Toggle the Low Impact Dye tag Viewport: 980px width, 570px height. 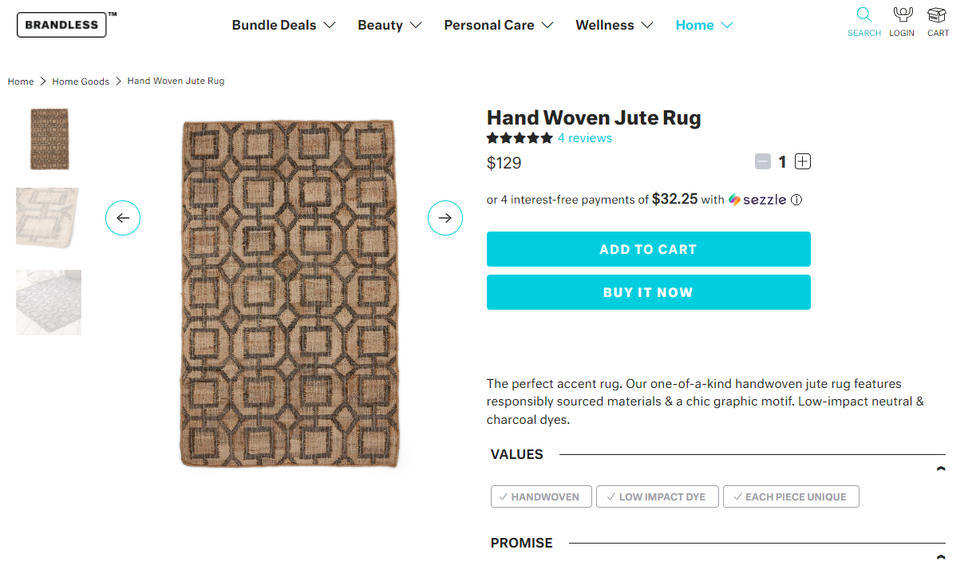657,497
